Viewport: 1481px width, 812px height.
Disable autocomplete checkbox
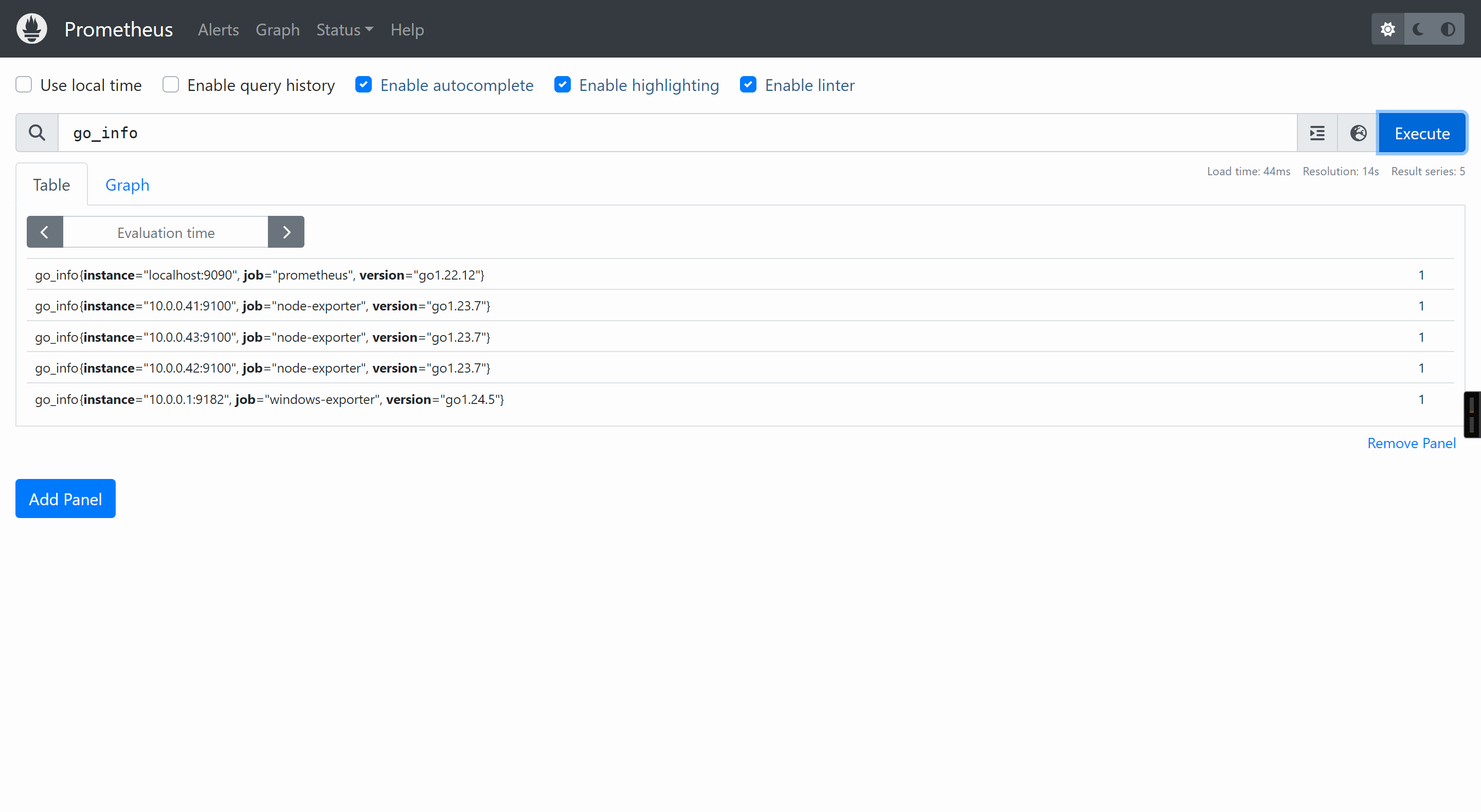click(364, 84)
